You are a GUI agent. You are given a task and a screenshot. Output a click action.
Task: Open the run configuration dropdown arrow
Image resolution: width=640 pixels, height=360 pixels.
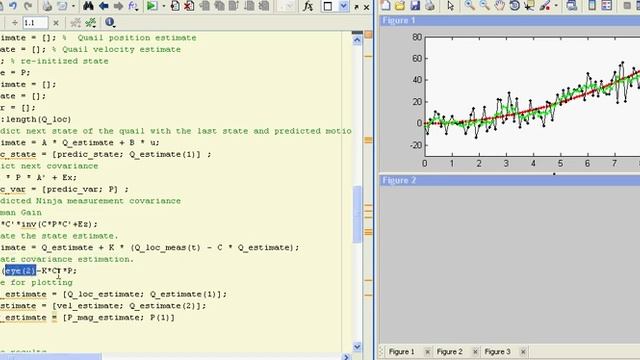(x=164, y=6)
